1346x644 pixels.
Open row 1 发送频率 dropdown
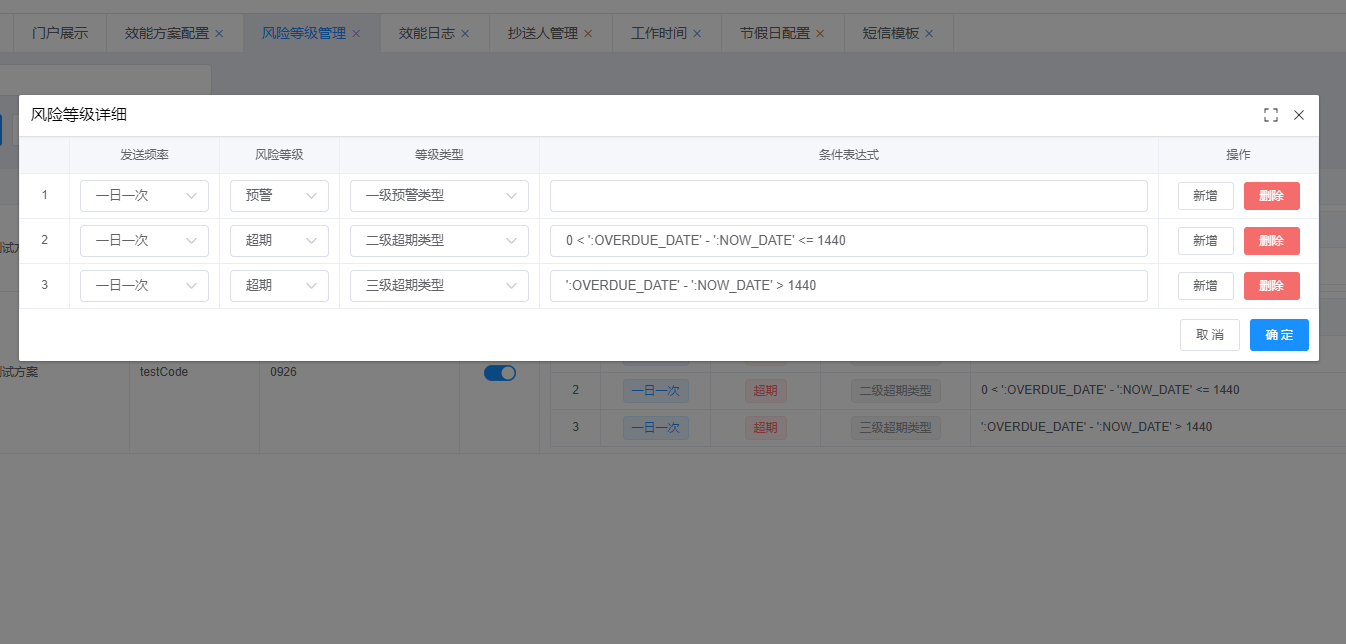pos(144,196)
